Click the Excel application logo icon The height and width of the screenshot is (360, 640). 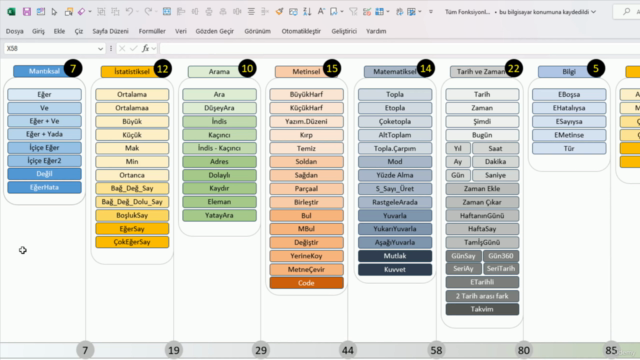(11, 12)
